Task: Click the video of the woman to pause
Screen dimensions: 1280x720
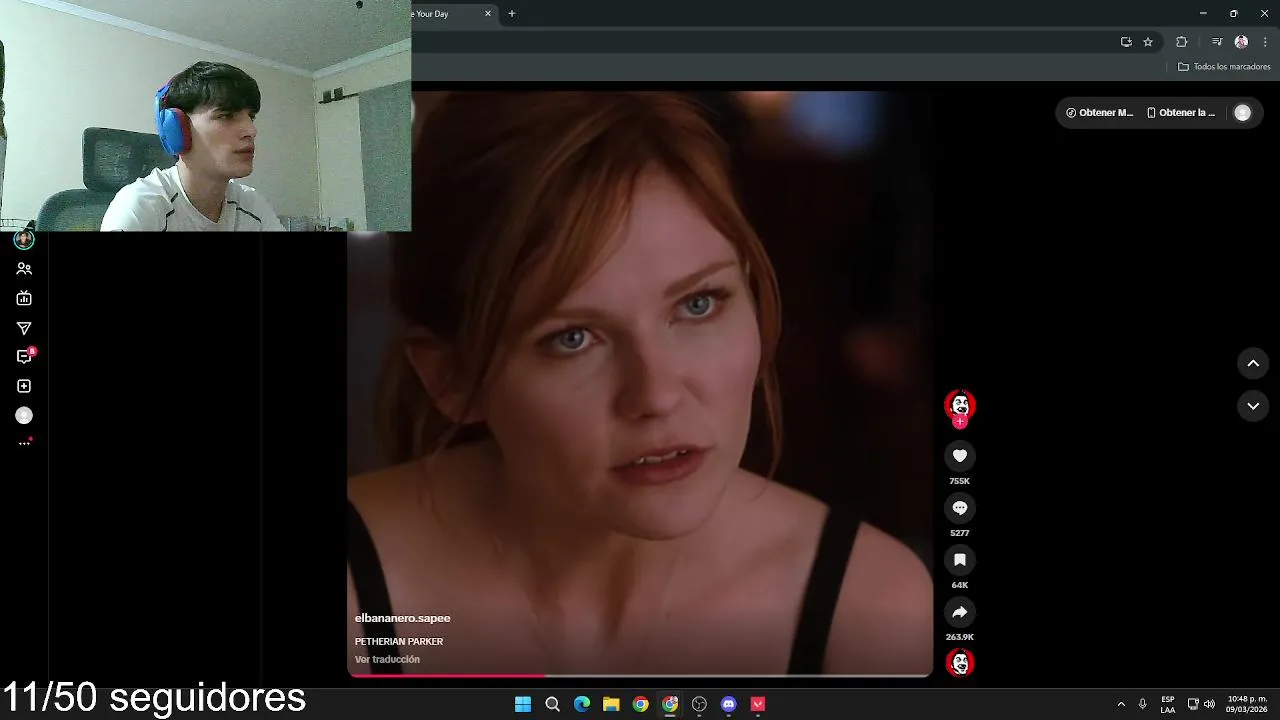Action: coord(640,383)
